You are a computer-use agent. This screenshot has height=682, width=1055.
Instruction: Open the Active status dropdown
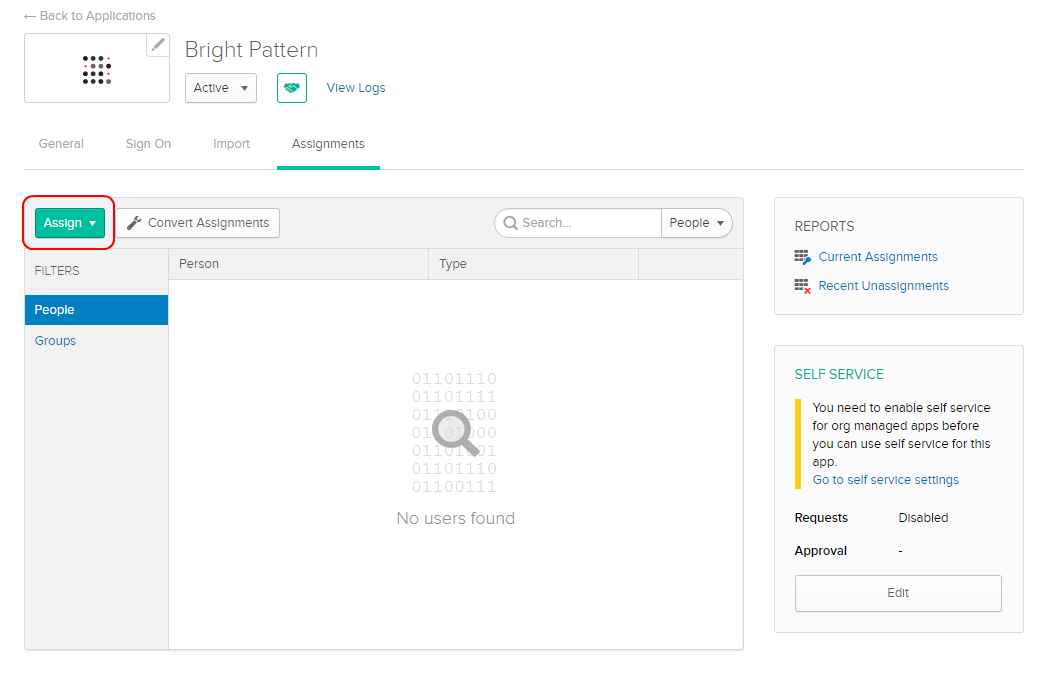coord(221,88)
